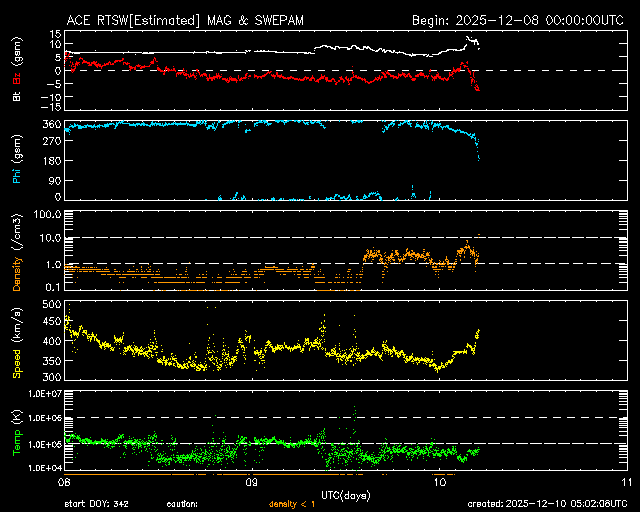This screenshot has height=512, width=640.
Task: Select the day 11 tick on time axis
Action: click(x=626, y=482)
